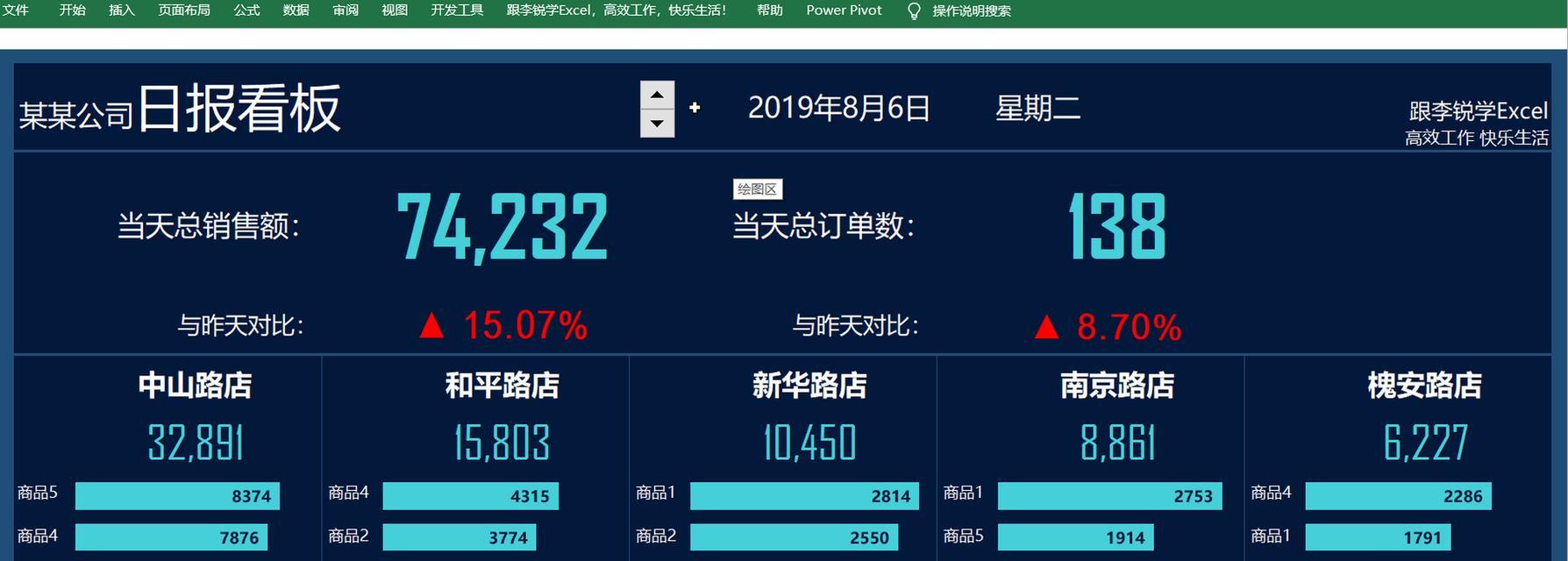1568x561 pixels.
Task: Select the 2753 bar in 南京路店 chart
Action: (1109, 496)
